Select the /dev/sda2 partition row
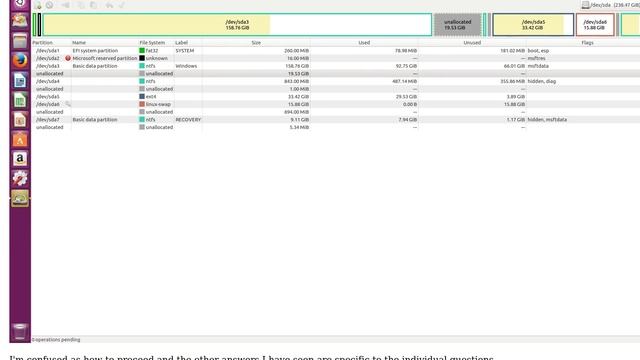The width and height of the screenshot is (640, 360). tap(336, 58)
